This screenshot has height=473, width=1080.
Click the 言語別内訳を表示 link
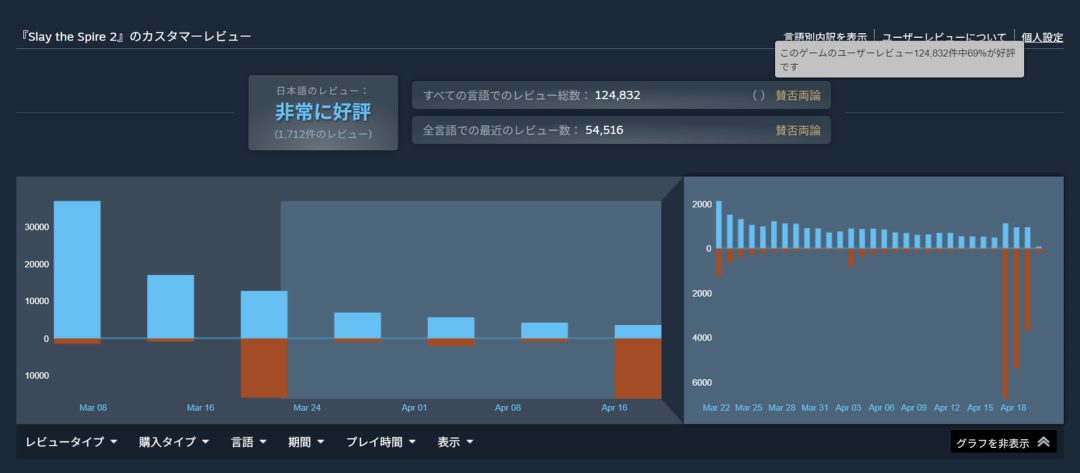[824, 37]
